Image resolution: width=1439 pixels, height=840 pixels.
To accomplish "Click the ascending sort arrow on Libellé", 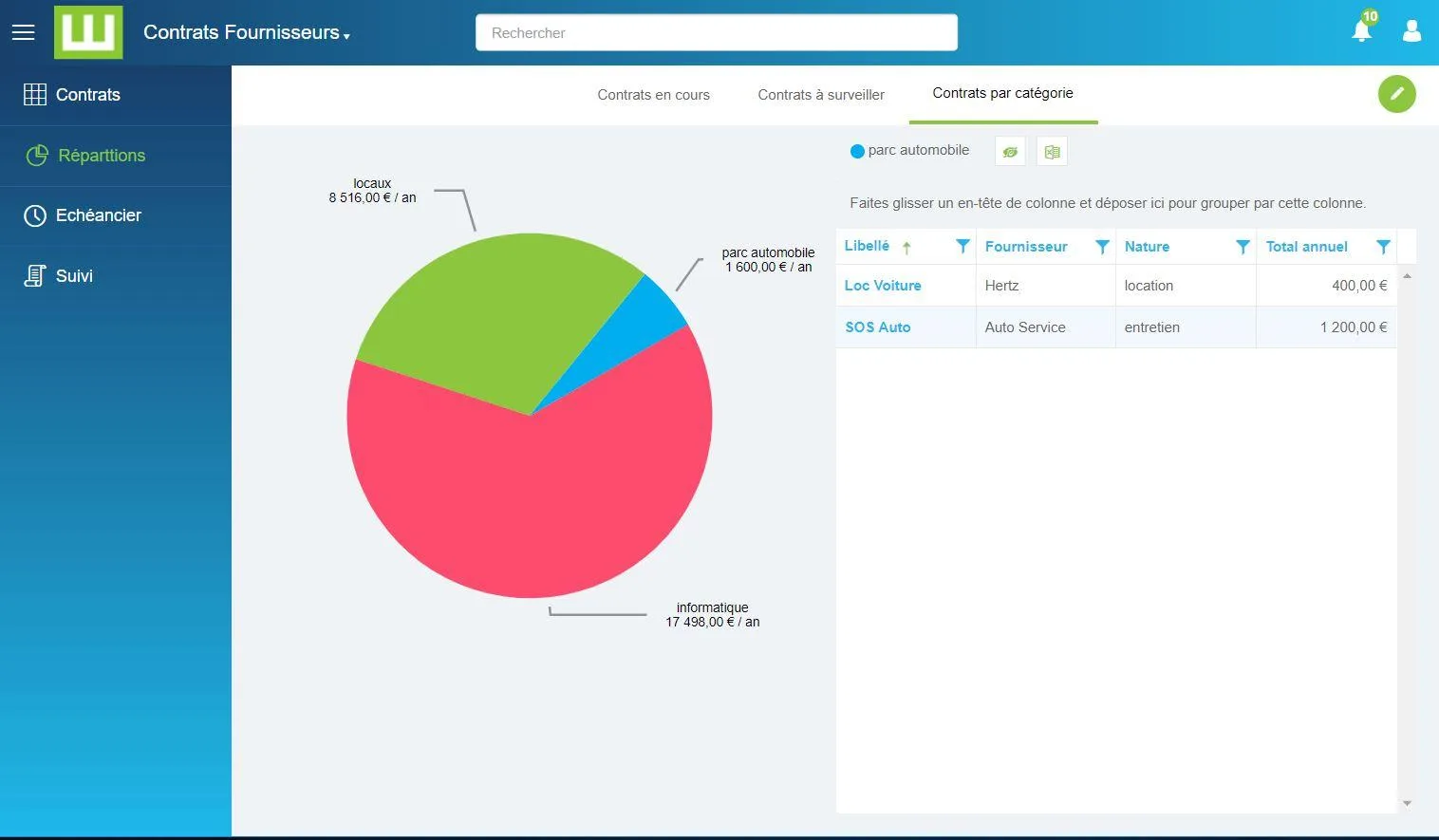I will (906, 248).
